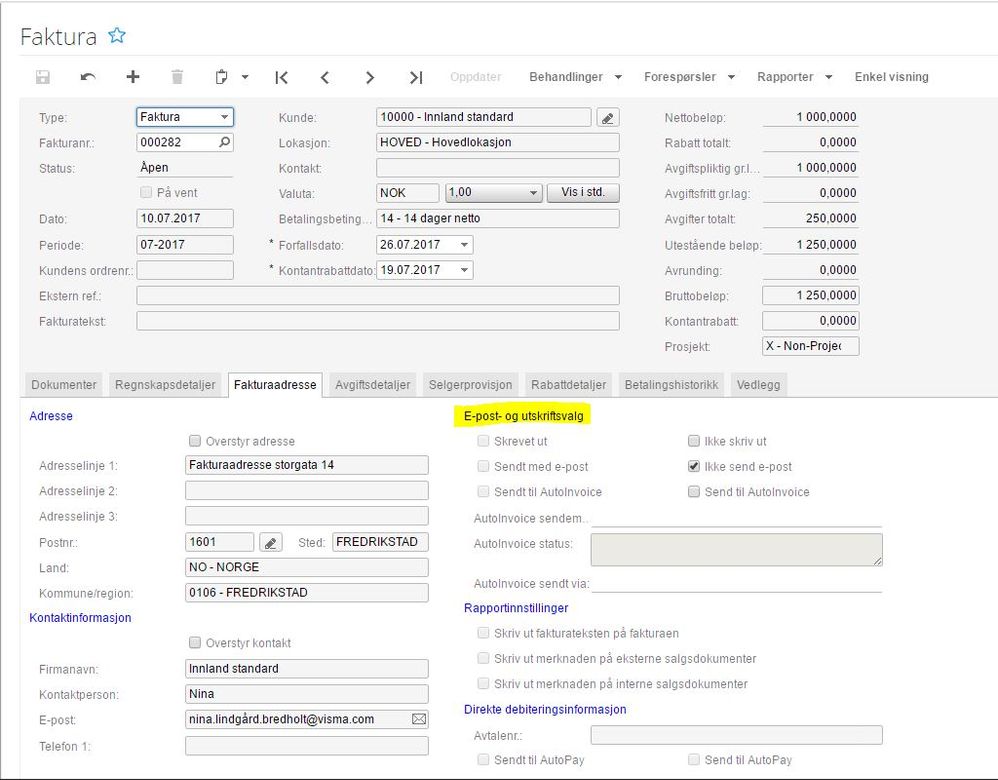
Task: Edit customer with pencil icon beside Kunde
Action: click(608, 118)
